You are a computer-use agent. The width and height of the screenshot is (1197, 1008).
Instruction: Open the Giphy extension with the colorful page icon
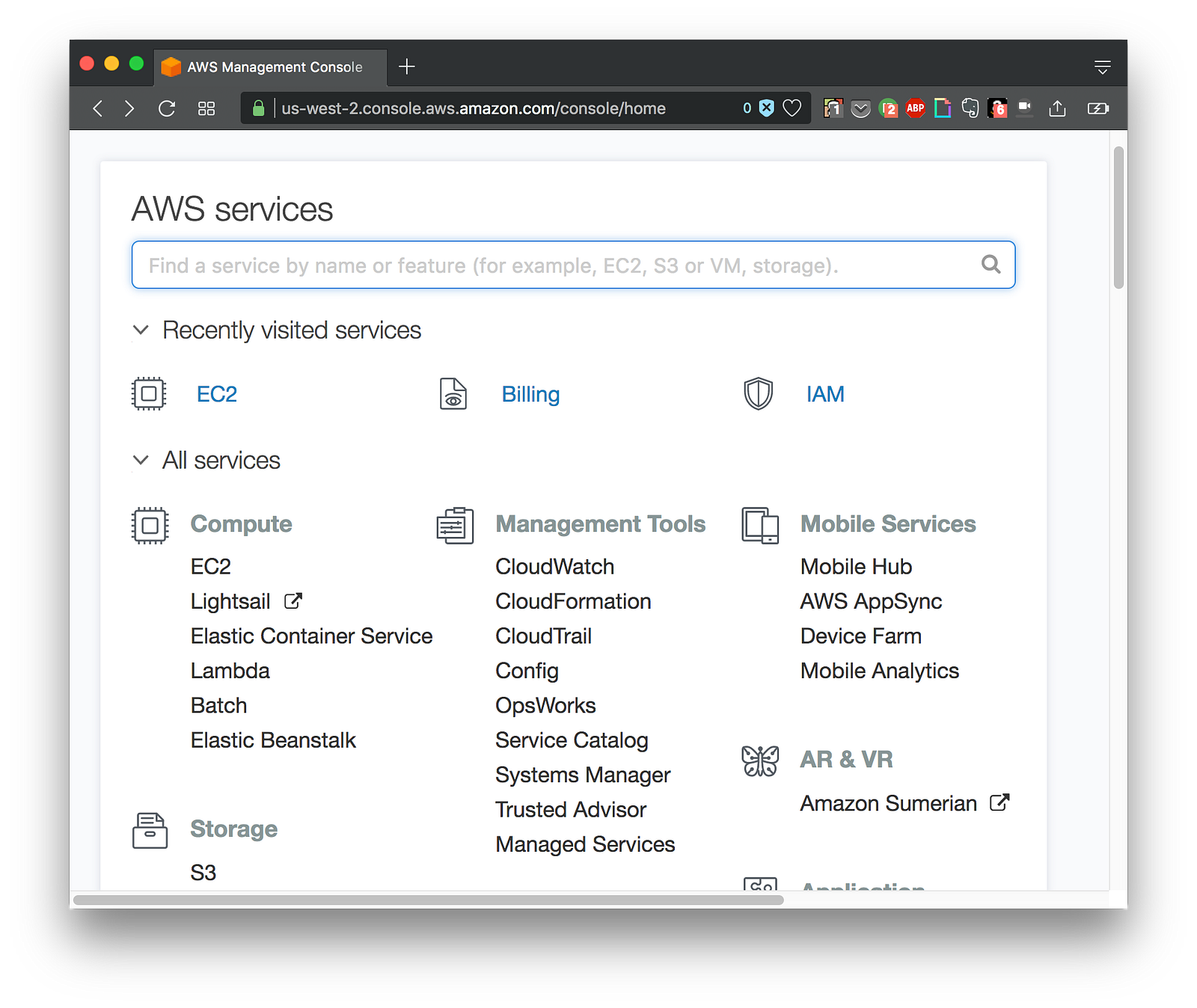[x=943, y=108]
